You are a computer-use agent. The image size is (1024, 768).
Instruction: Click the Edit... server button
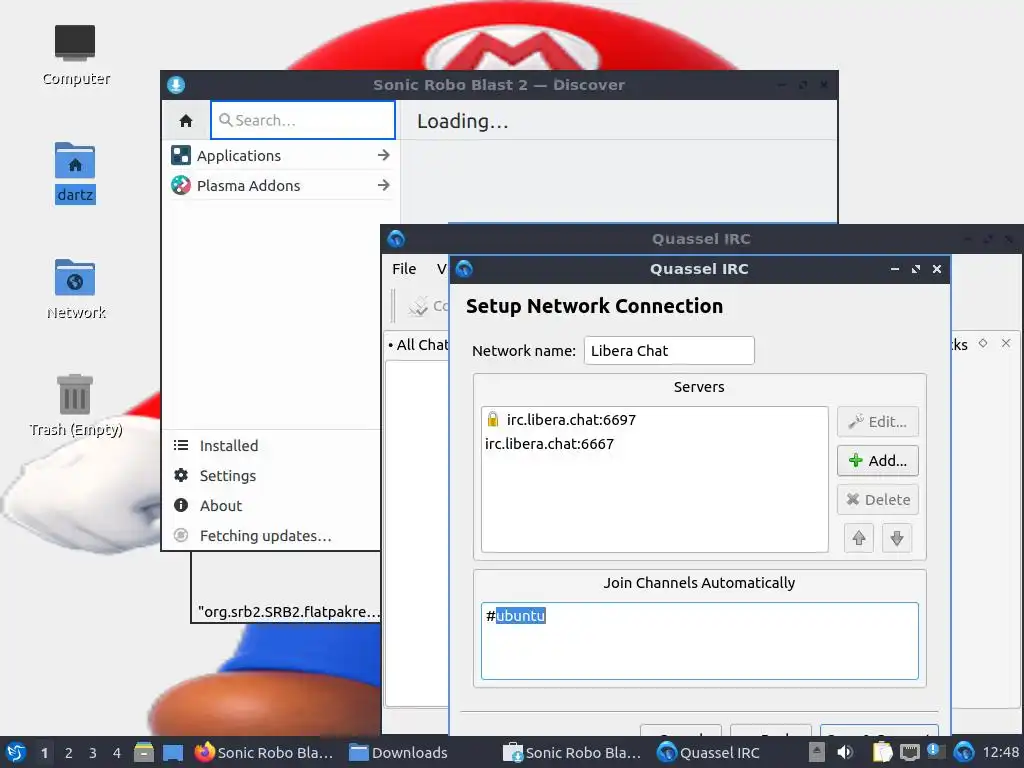tap(878, 422)
